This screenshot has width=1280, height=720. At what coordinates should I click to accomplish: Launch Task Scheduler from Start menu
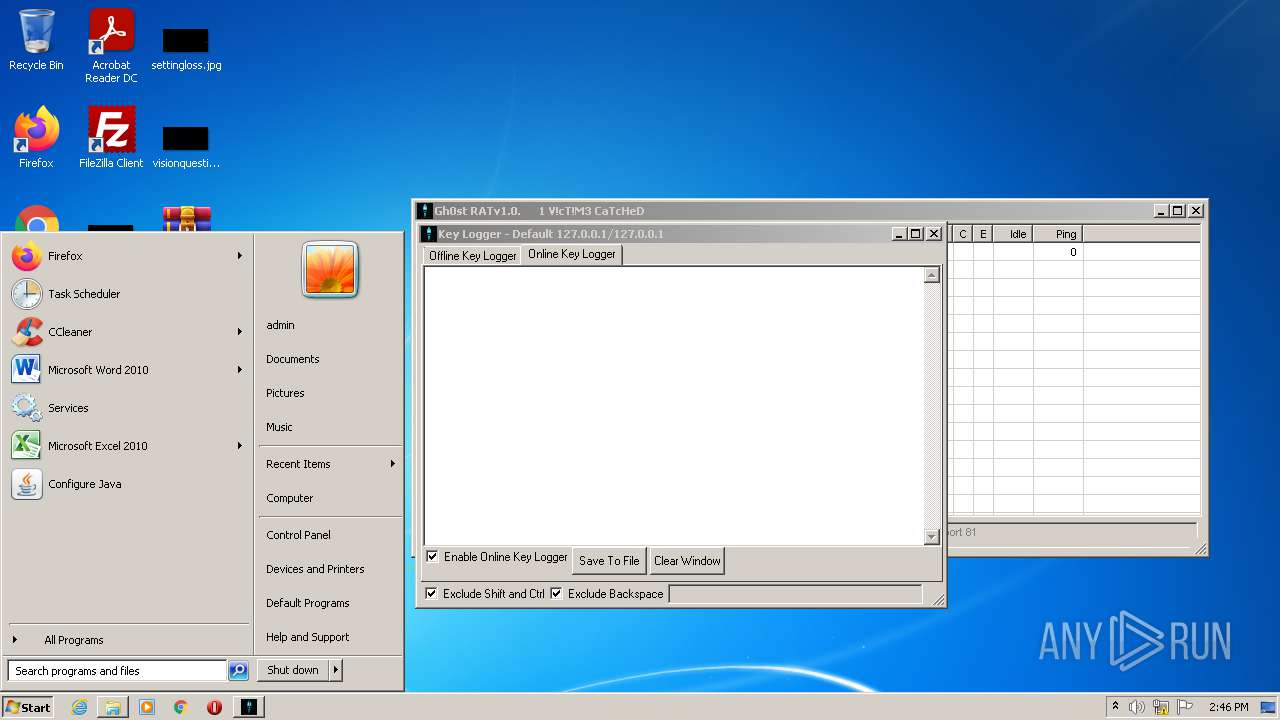tap(127, 294)
